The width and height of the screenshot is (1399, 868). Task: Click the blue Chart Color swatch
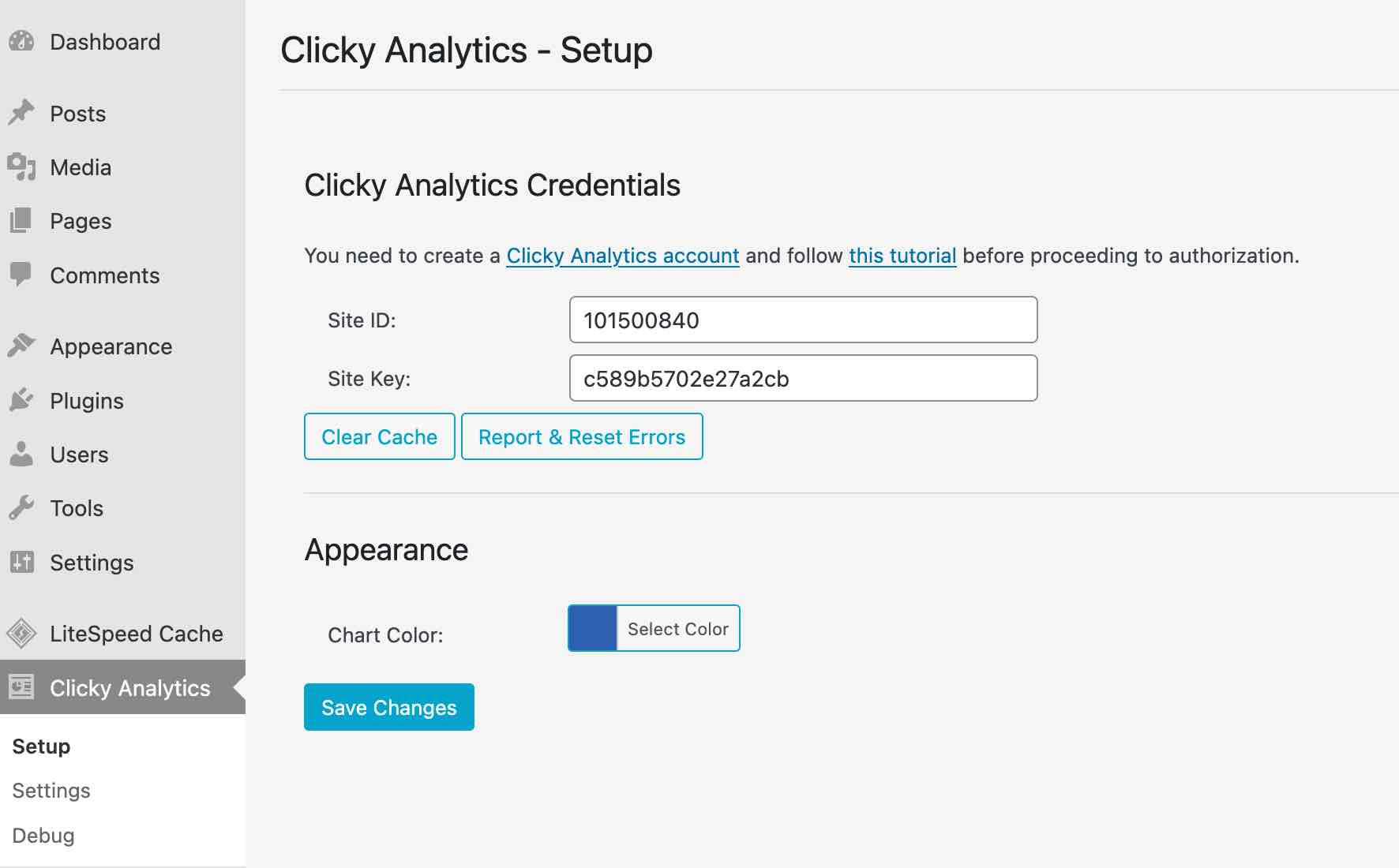coord(593,628)
